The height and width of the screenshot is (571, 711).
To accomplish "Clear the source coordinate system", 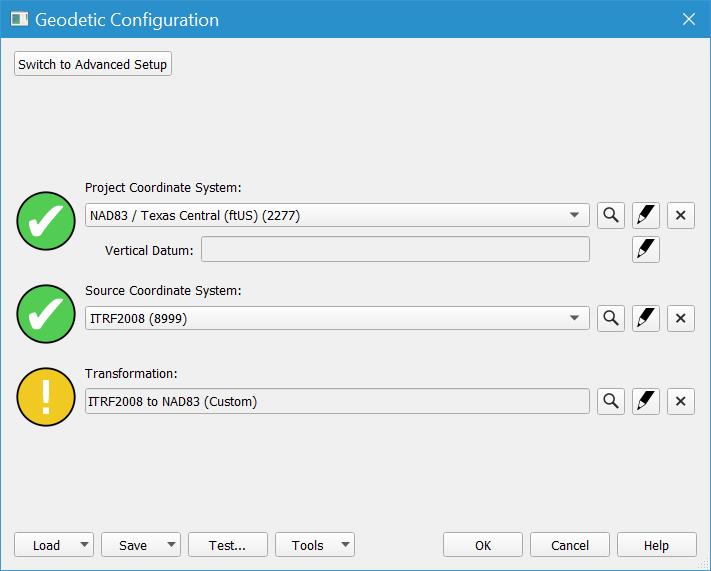I will pyautogui.click(x=681, y=318).
